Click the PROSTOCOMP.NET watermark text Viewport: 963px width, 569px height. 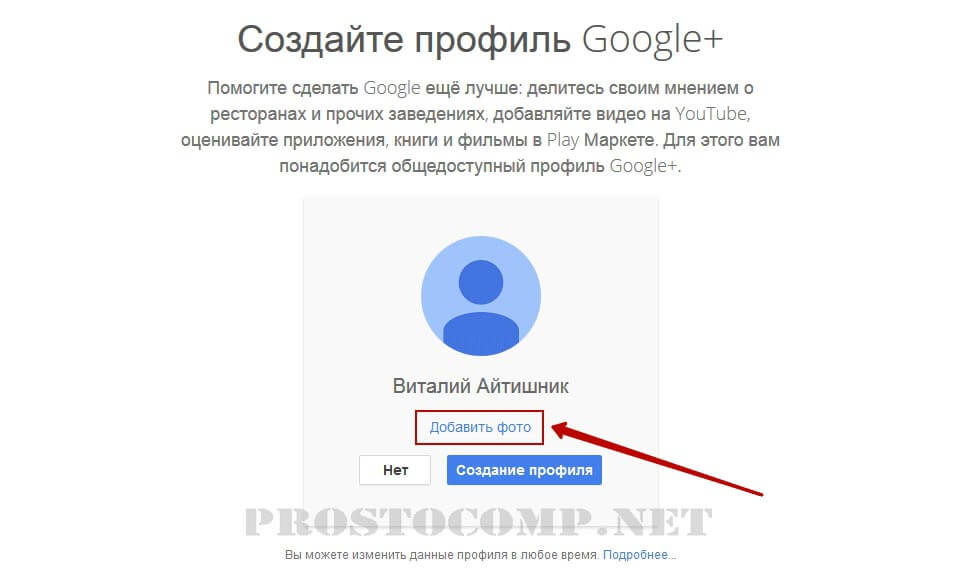(x=478, y=522)
